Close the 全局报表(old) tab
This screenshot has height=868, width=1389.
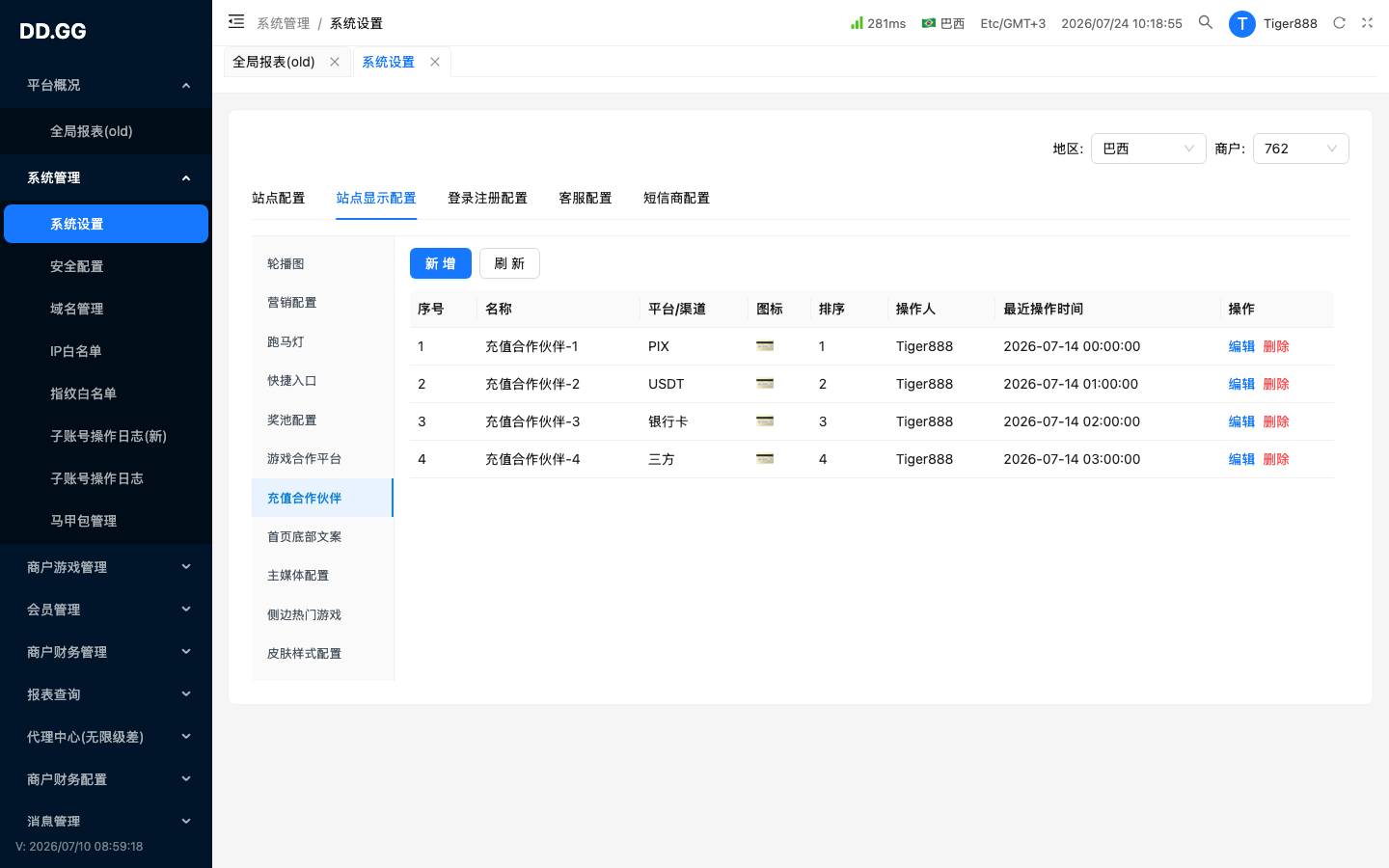pyautogui.click(x=335, y=62)
